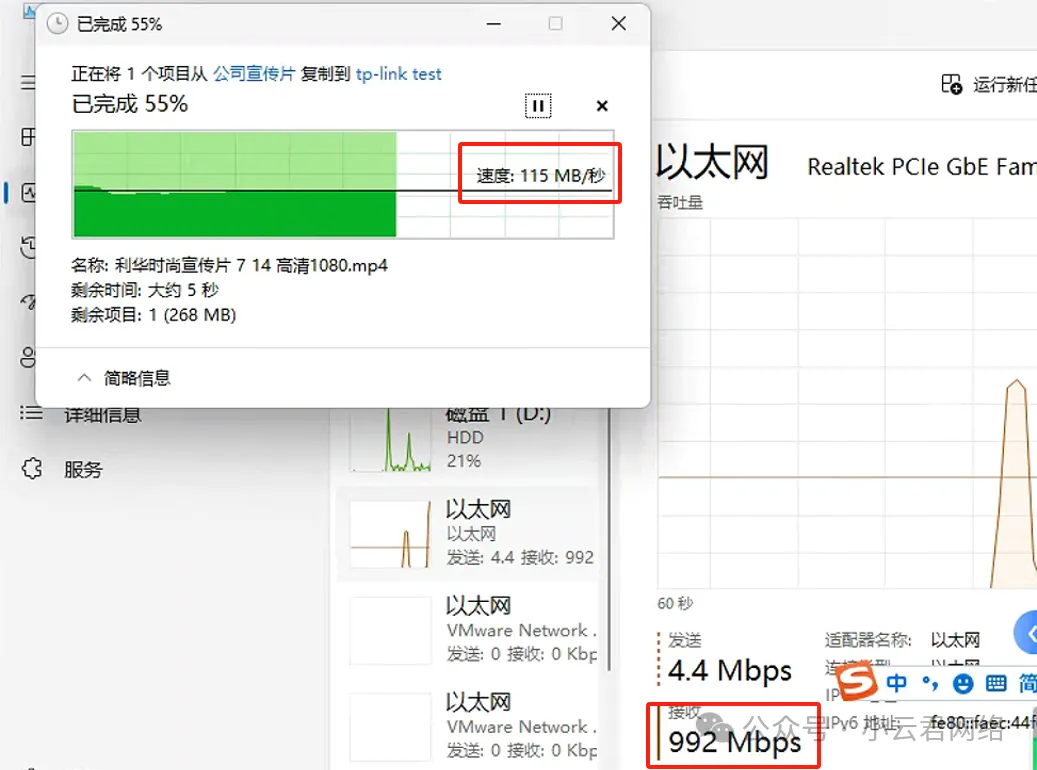Cancel the file copy with X button
The width and height of the screenshot is (1037, 770).
coord(602,105)
